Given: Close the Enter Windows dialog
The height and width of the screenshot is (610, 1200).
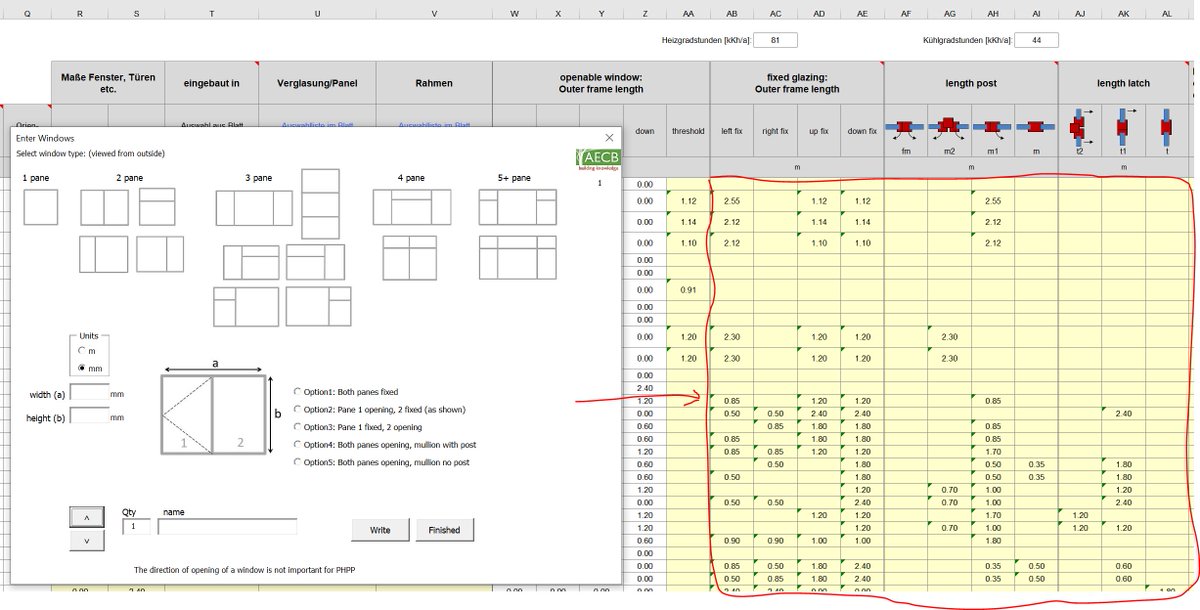Looking at the screenshot, I should 609,137.
